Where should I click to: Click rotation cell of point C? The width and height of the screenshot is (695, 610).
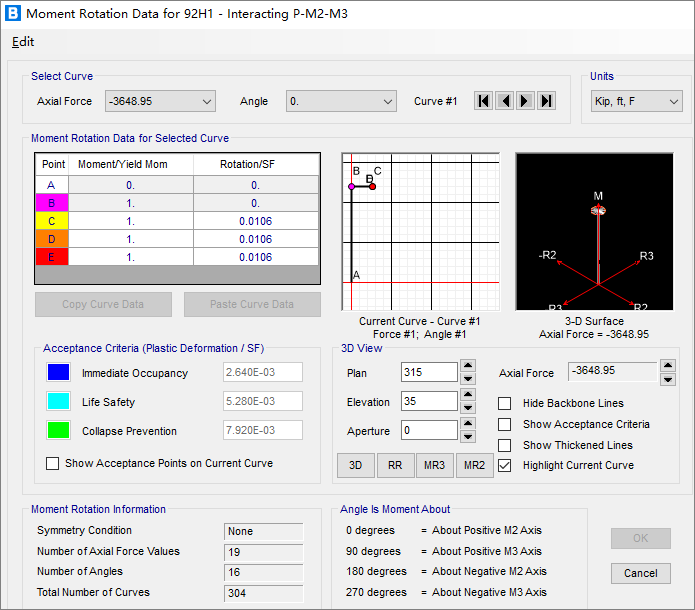[256, 221]
